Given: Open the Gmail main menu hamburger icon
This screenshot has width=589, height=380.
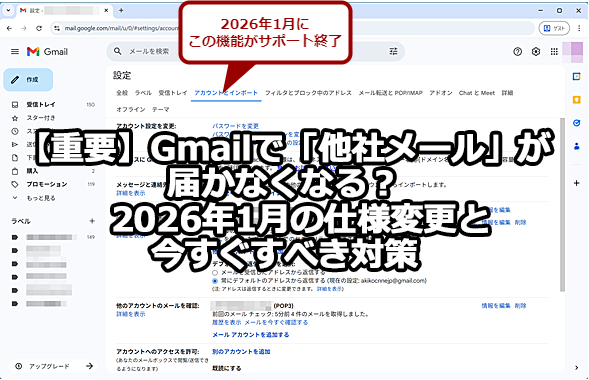Looking at the screenshot, I should 15,51.
